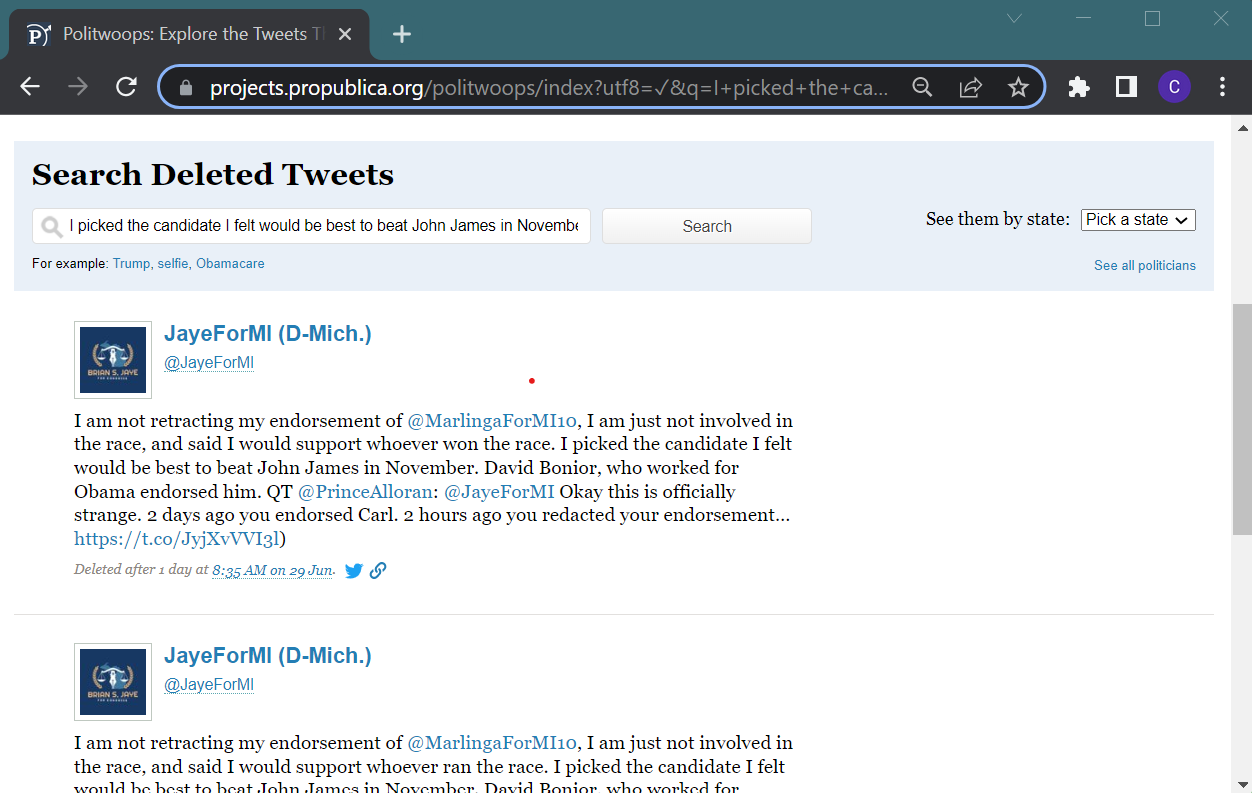Open the first @JayeForMI handle link
The width and height of the screenshot is (1252, 793).
[209, 362]
